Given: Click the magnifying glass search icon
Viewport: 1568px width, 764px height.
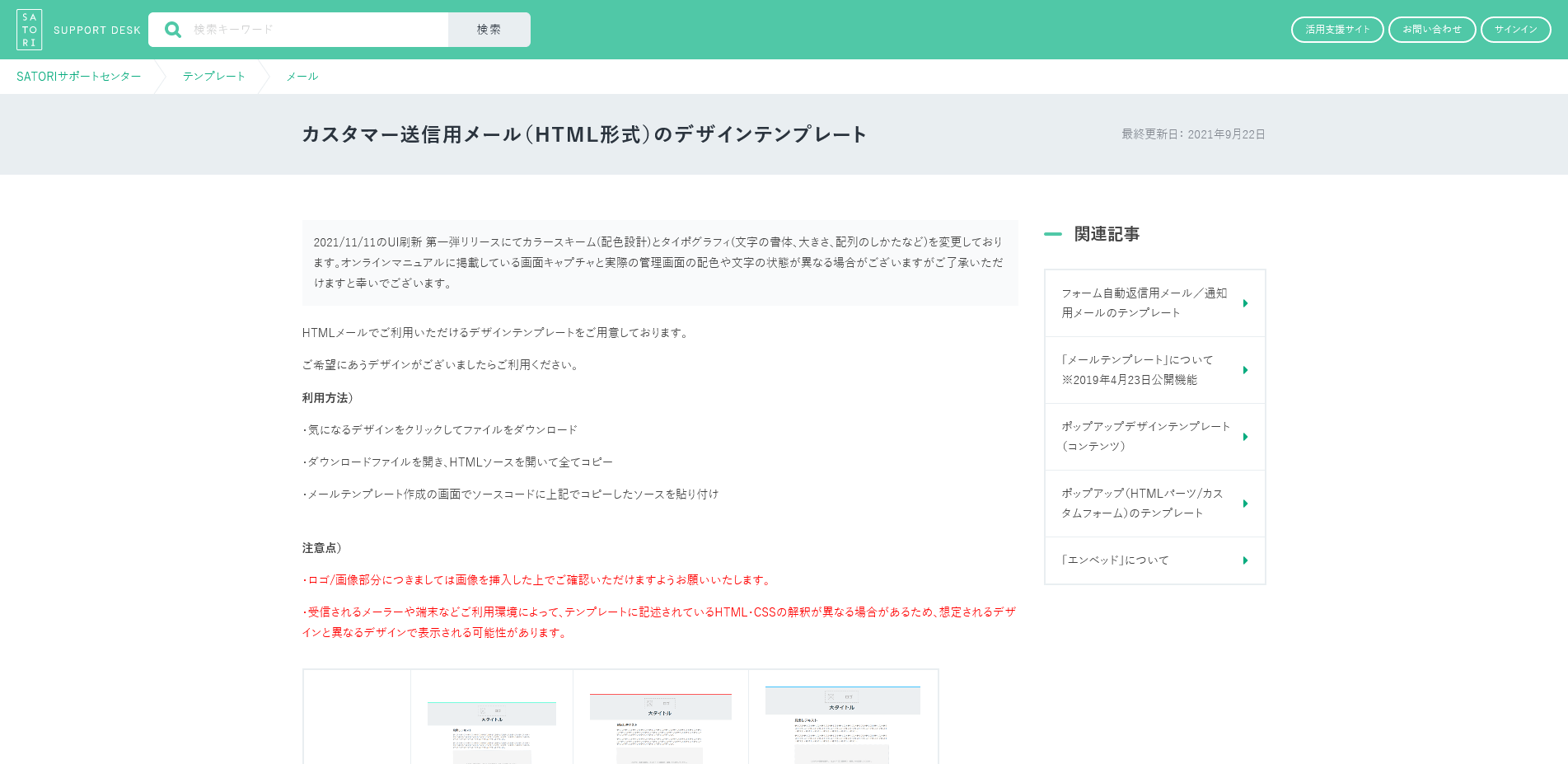Looking at the screenshot, I should pos(173,30).
